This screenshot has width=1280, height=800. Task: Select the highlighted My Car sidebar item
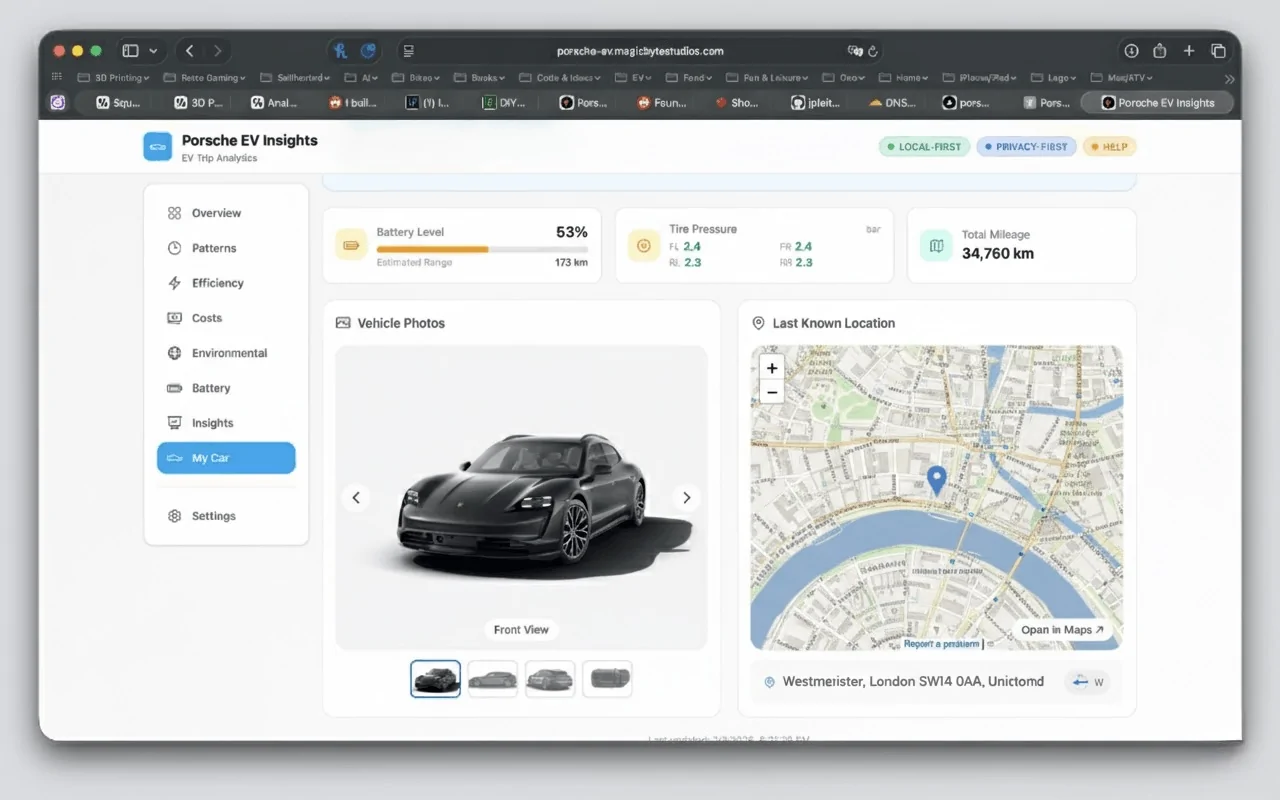click(226, 458)
